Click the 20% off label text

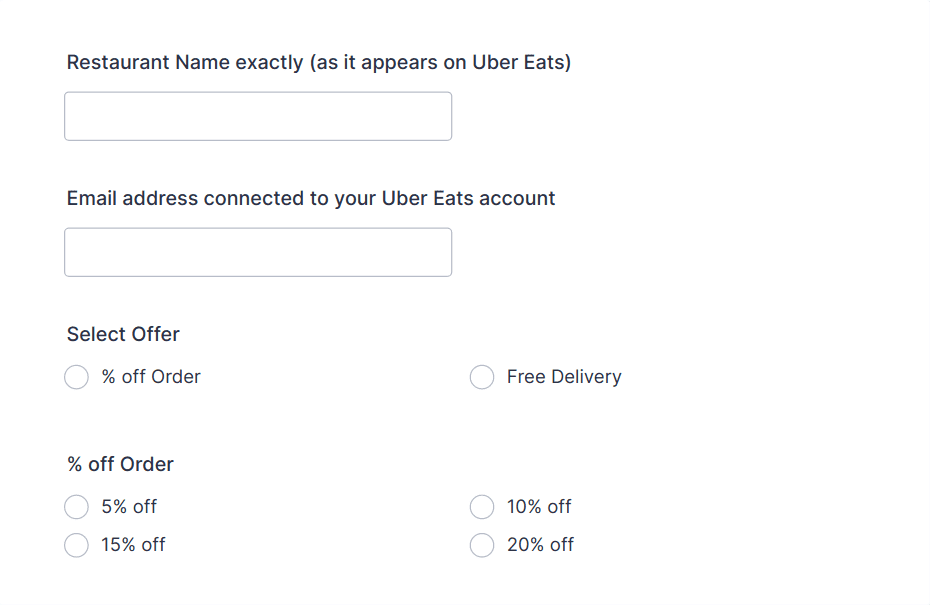[540, 545]
